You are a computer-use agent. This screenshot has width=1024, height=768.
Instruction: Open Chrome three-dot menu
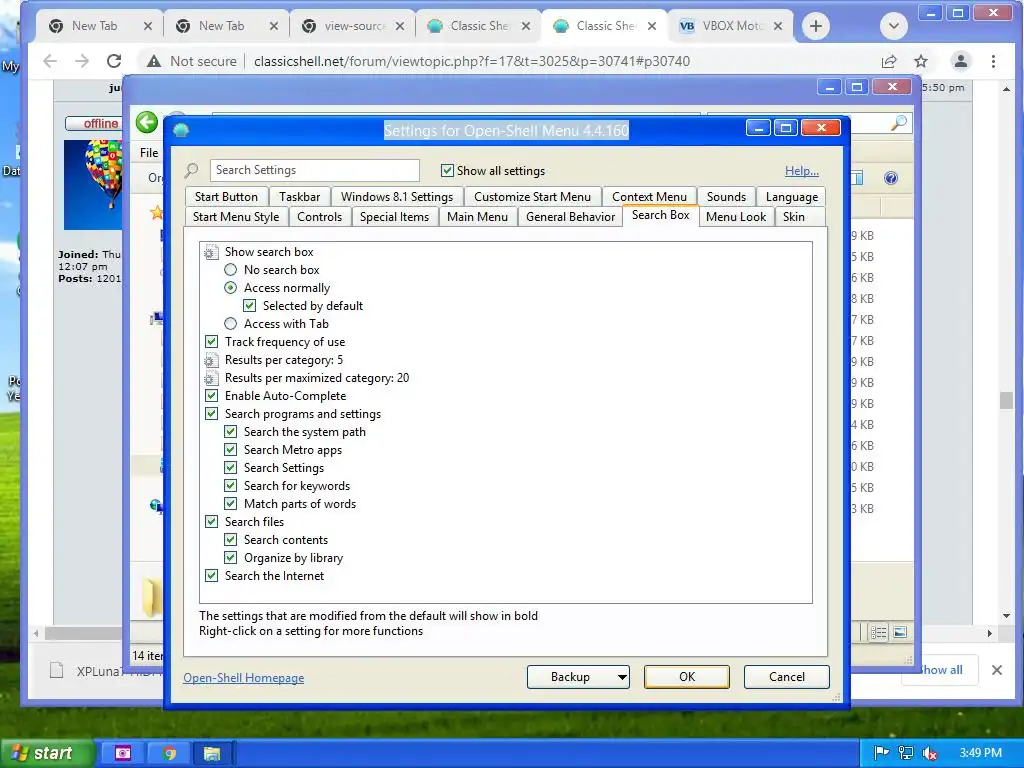pyautogui.click(x=993, y=61)
